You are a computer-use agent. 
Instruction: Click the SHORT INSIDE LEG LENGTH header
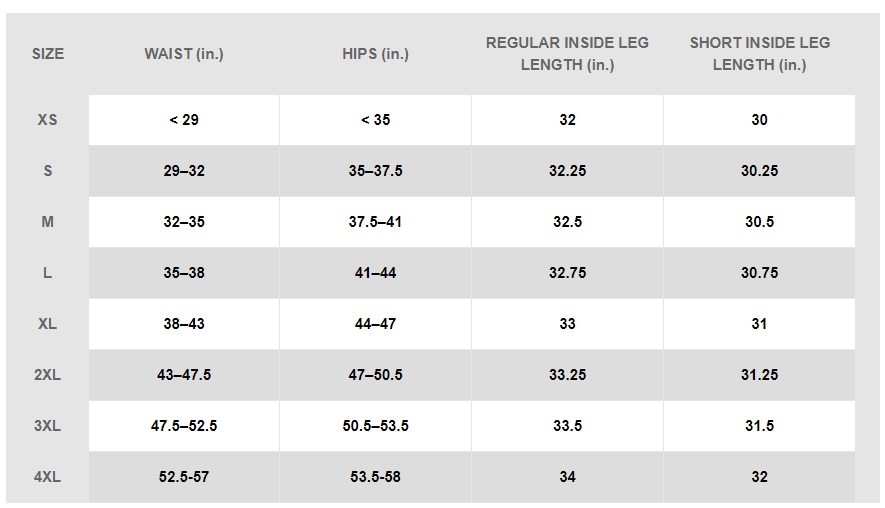tap(759, 54)
